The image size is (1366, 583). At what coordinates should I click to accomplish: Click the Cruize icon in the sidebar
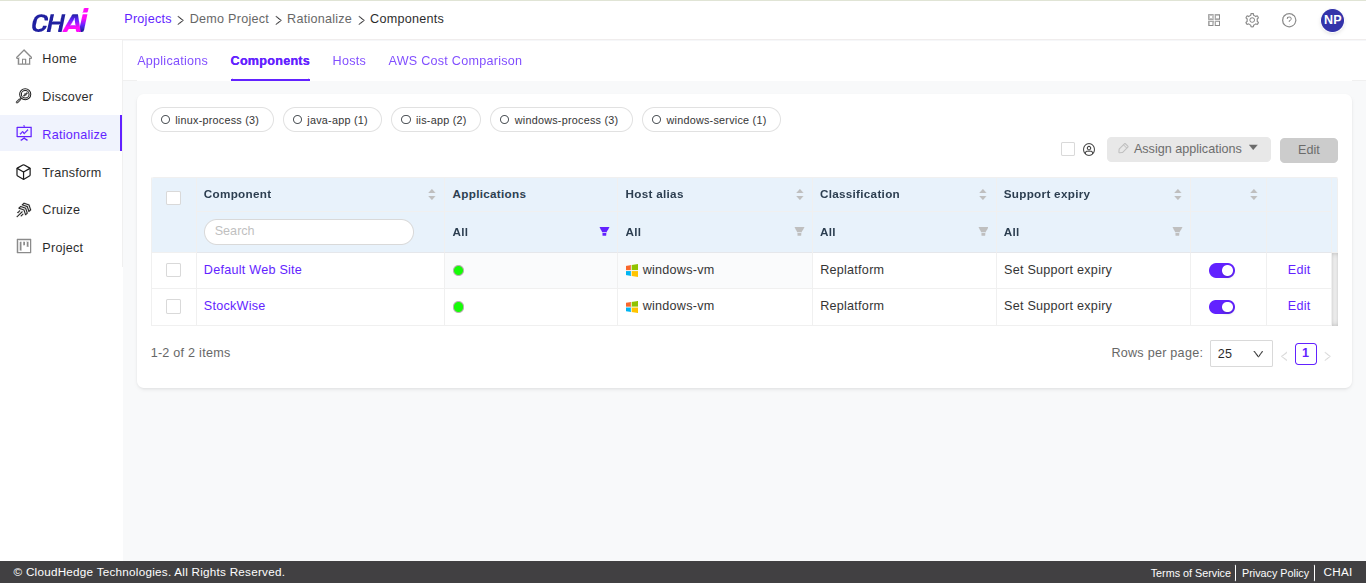point(24,210)
